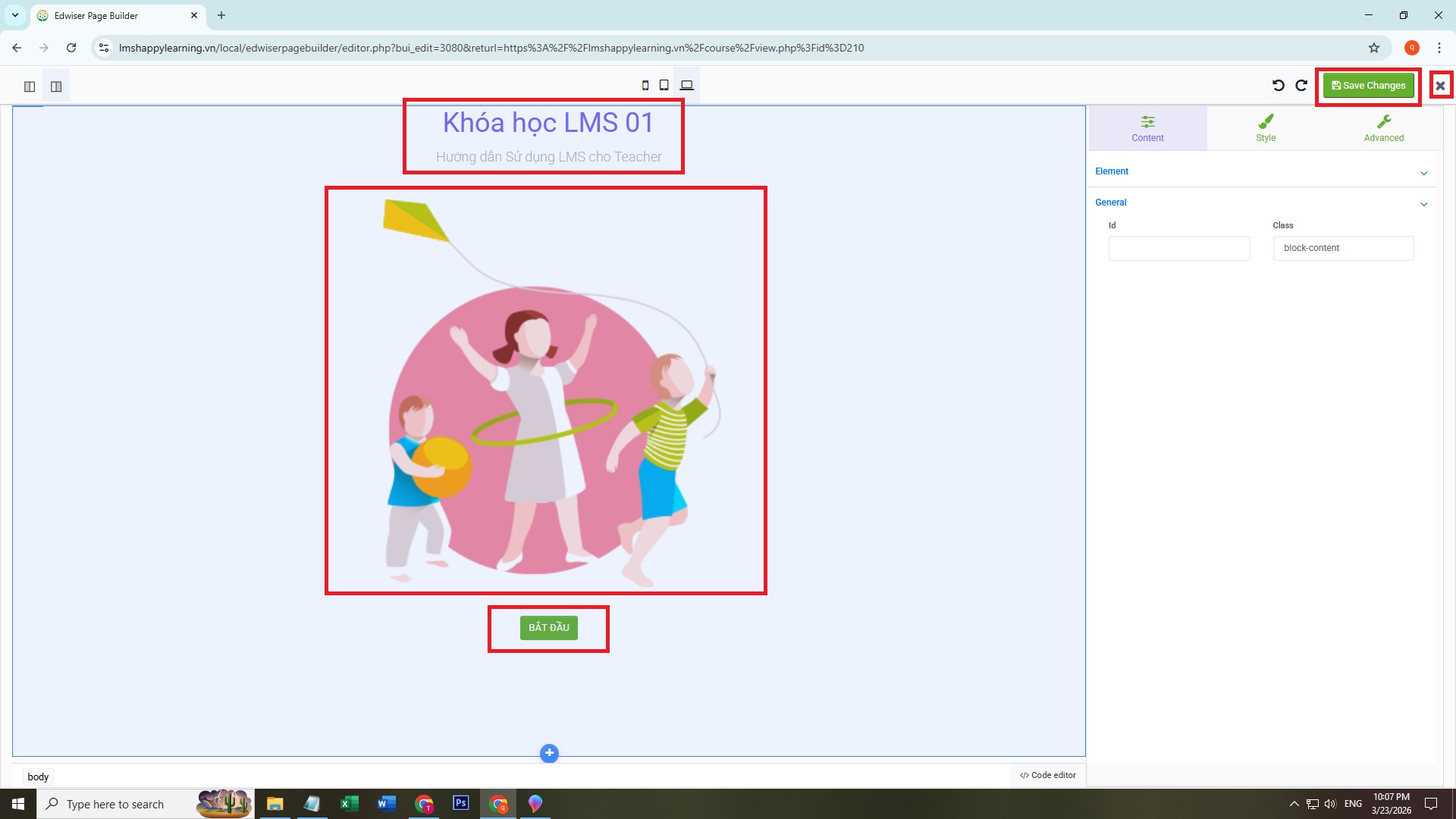Open the Advanced tab
The width and height of the screenshot is (1456, 819).
coord(1383,128)
